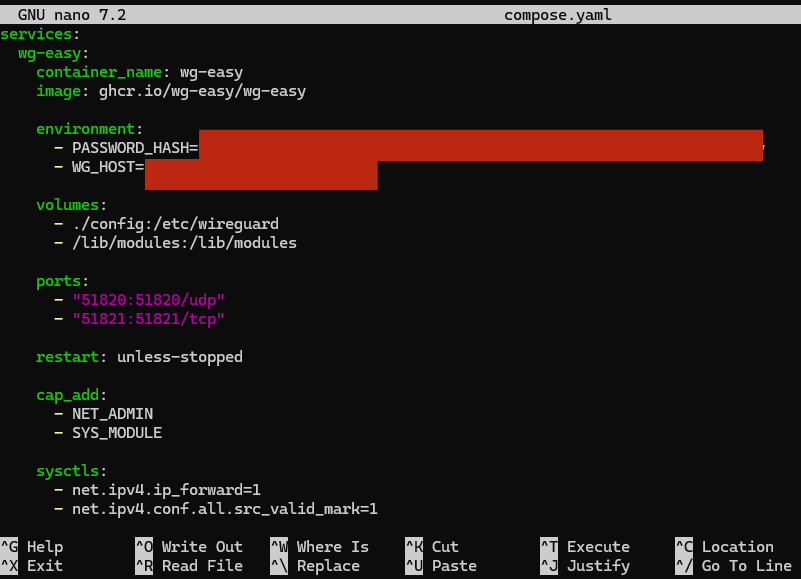Place cursor on the "cap_add:" key

[x=72, y=395]
